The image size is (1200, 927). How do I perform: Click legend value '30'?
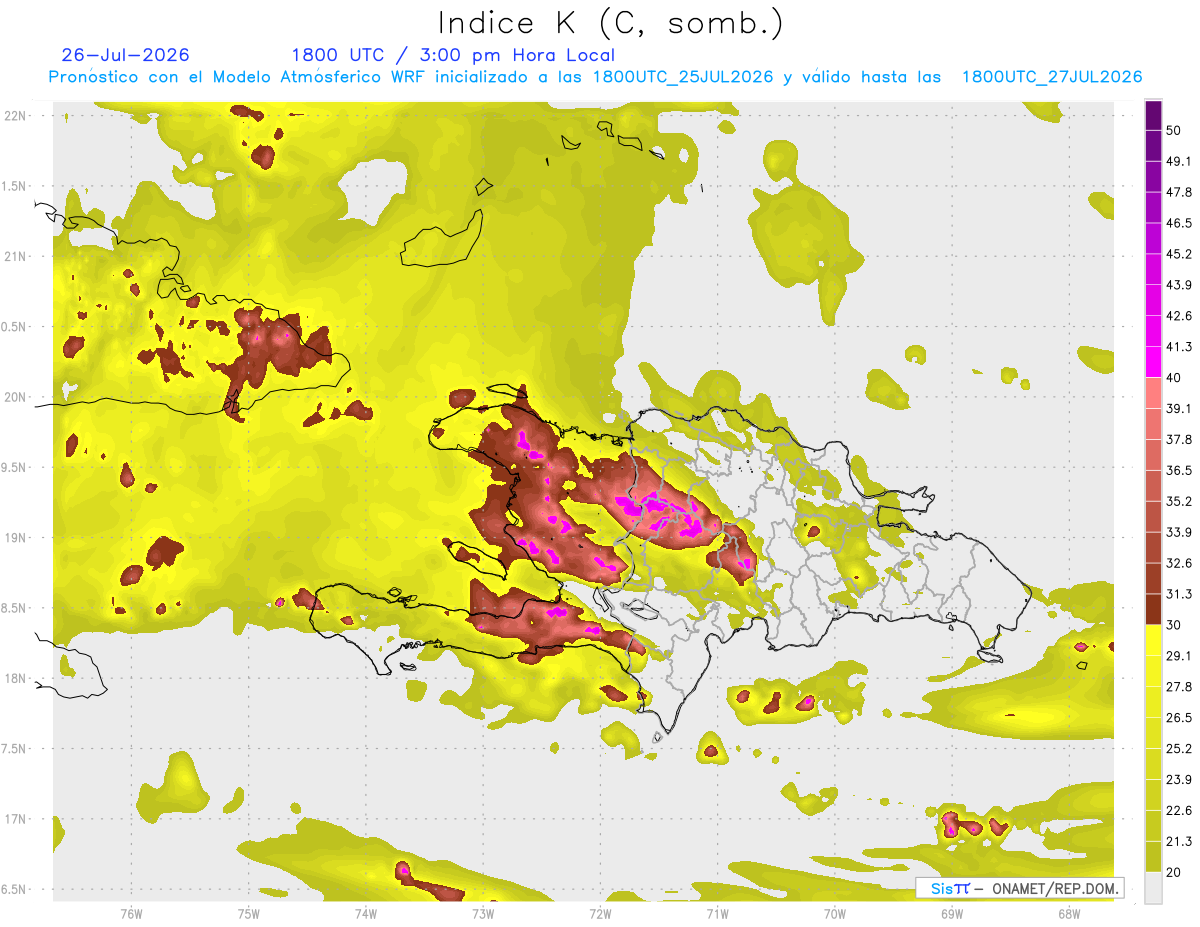point(1174,625)
